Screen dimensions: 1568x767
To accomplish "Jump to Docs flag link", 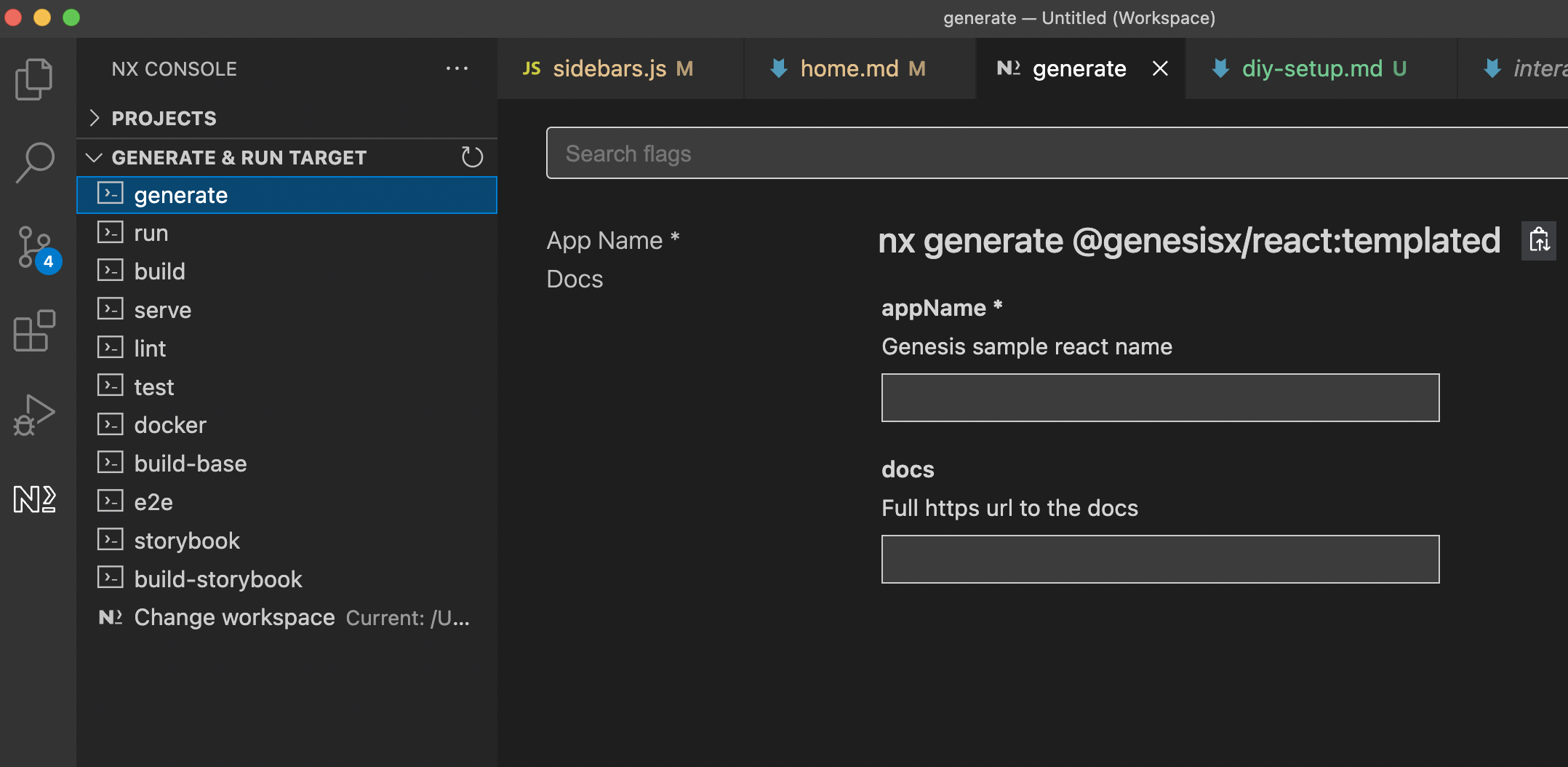I will pyautogui.click(x=575, y=279).
